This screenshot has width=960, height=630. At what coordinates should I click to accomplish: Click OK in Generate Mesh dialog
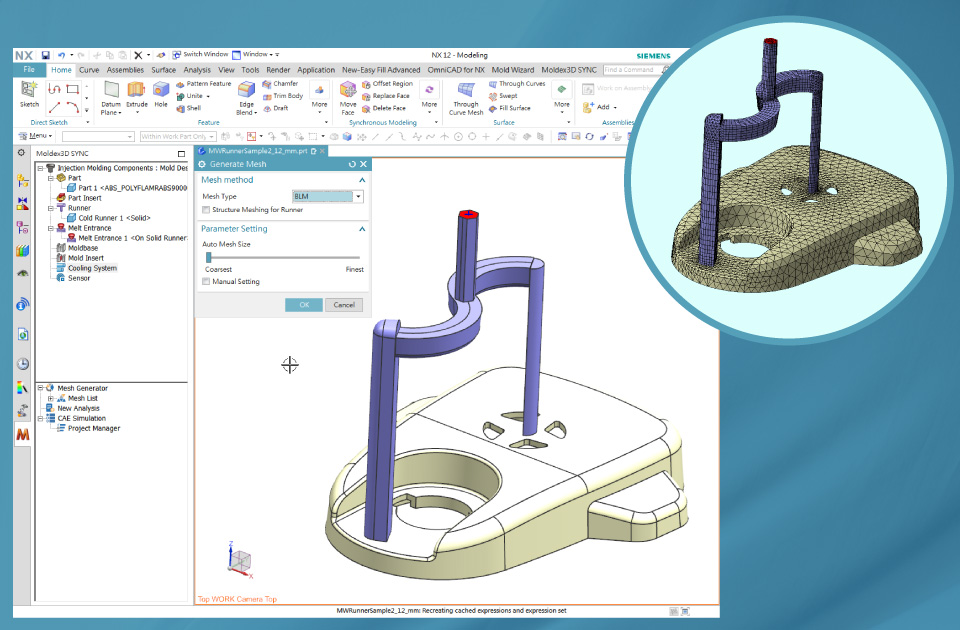pos(304,305)
